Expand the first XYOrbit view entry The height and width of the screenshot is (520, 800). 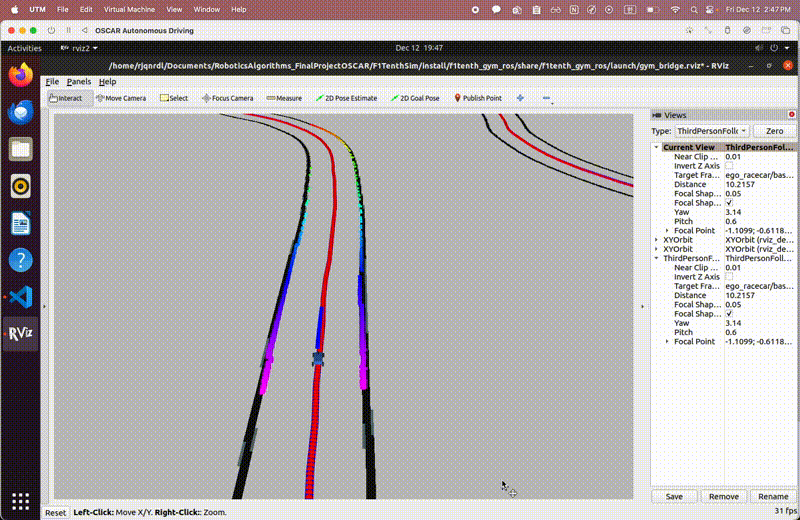pos(657,240)
